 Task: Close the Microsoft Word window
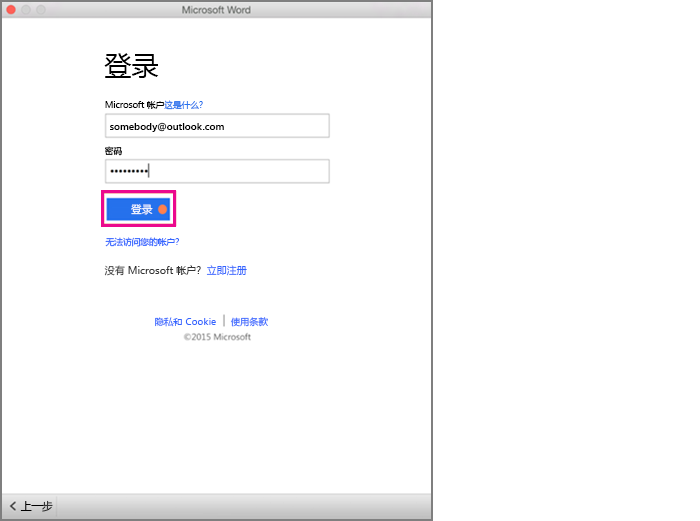tap(12, 10)
